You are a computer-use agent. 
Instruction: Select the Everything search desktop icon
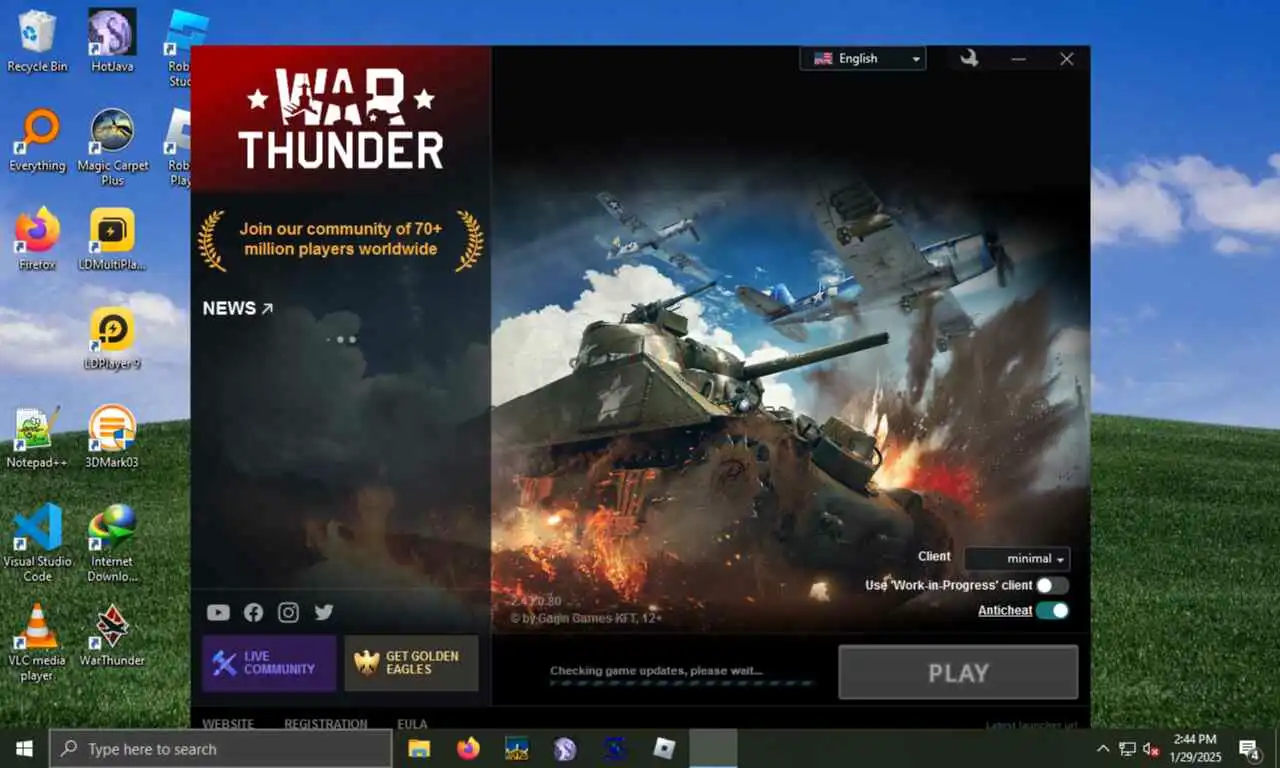pyautogui.click(x=37, y=140)
